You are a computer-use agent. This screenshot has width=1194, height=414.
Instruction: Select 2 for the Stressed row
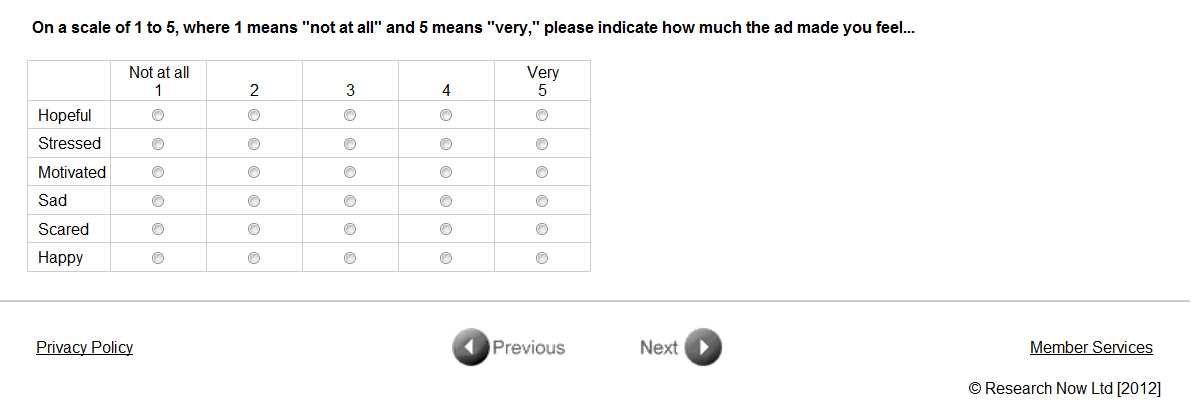(x=254, y=144)
